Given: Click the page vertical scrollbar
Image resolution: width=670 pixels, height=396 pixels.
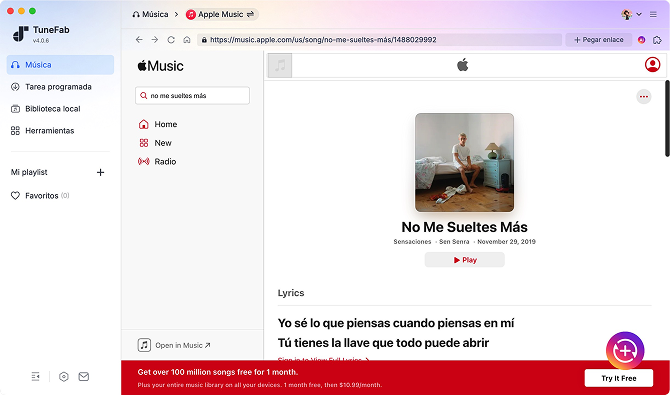Looking at the screenshot, I should 667,118.
